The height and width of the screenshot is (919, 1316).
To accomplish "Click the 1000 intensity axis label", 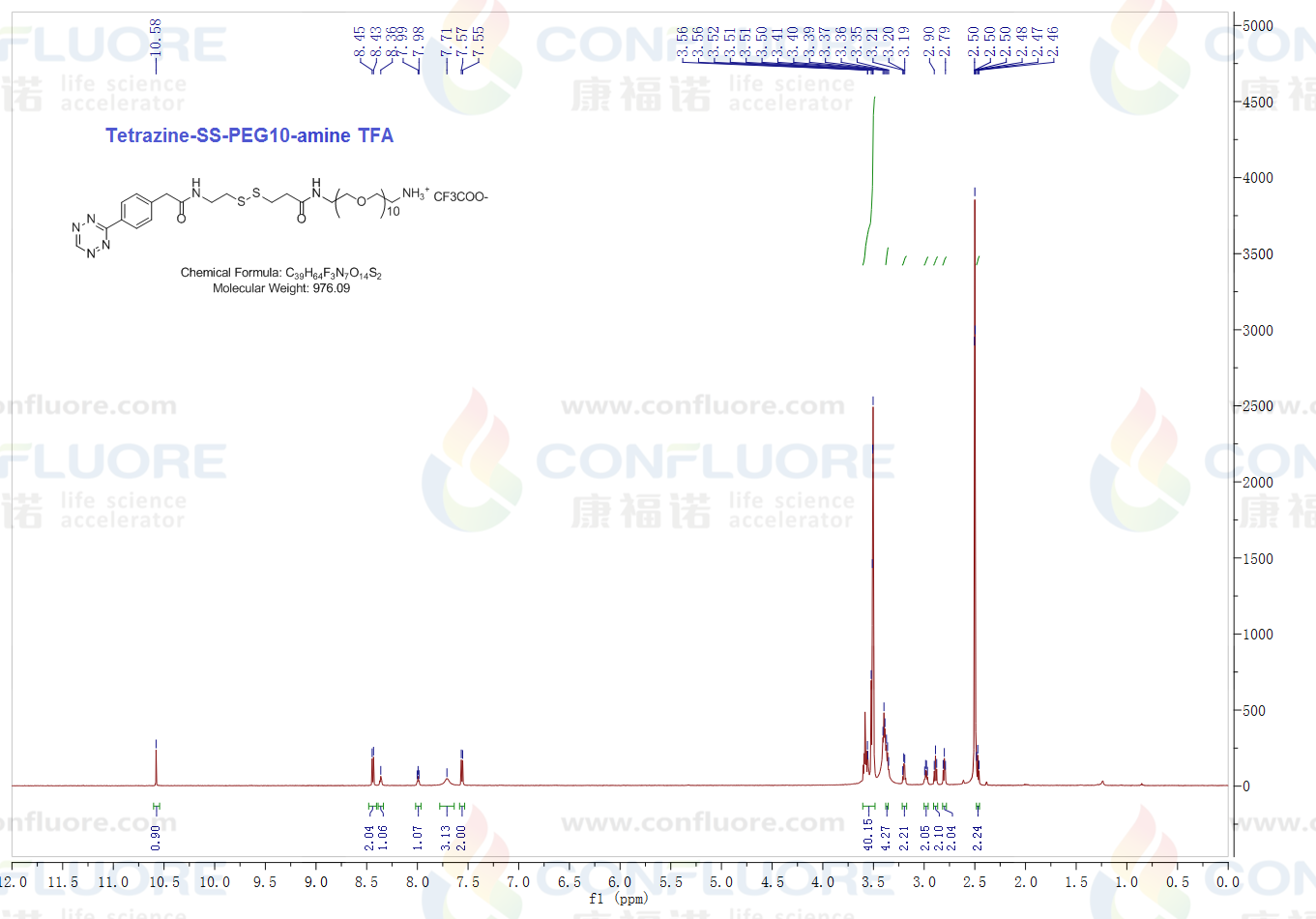I will tap(1258, 635).
